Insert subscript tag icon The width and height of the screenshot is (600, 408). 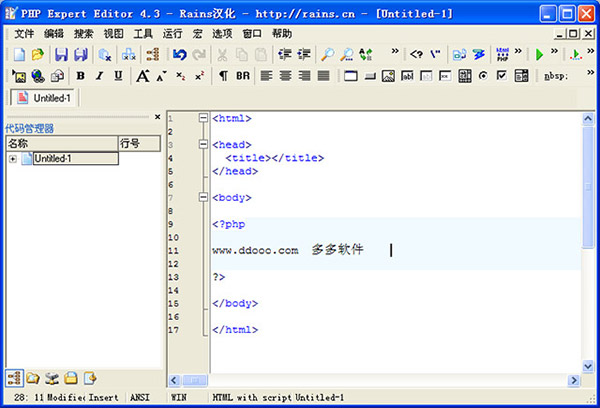pos(181,76)
